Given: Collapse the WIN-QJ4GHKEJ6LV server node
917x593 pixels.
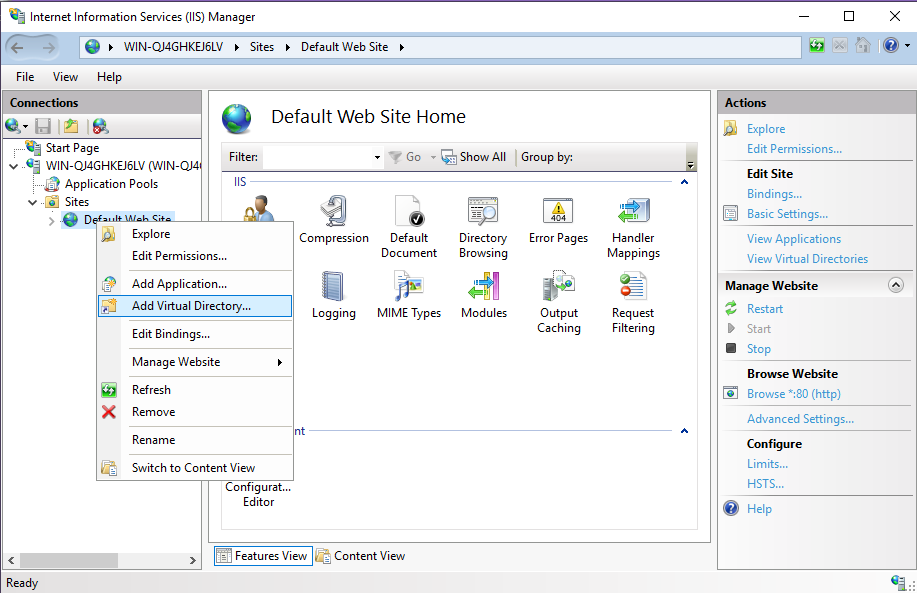Looking at the screenshot, I should [13, 167].
